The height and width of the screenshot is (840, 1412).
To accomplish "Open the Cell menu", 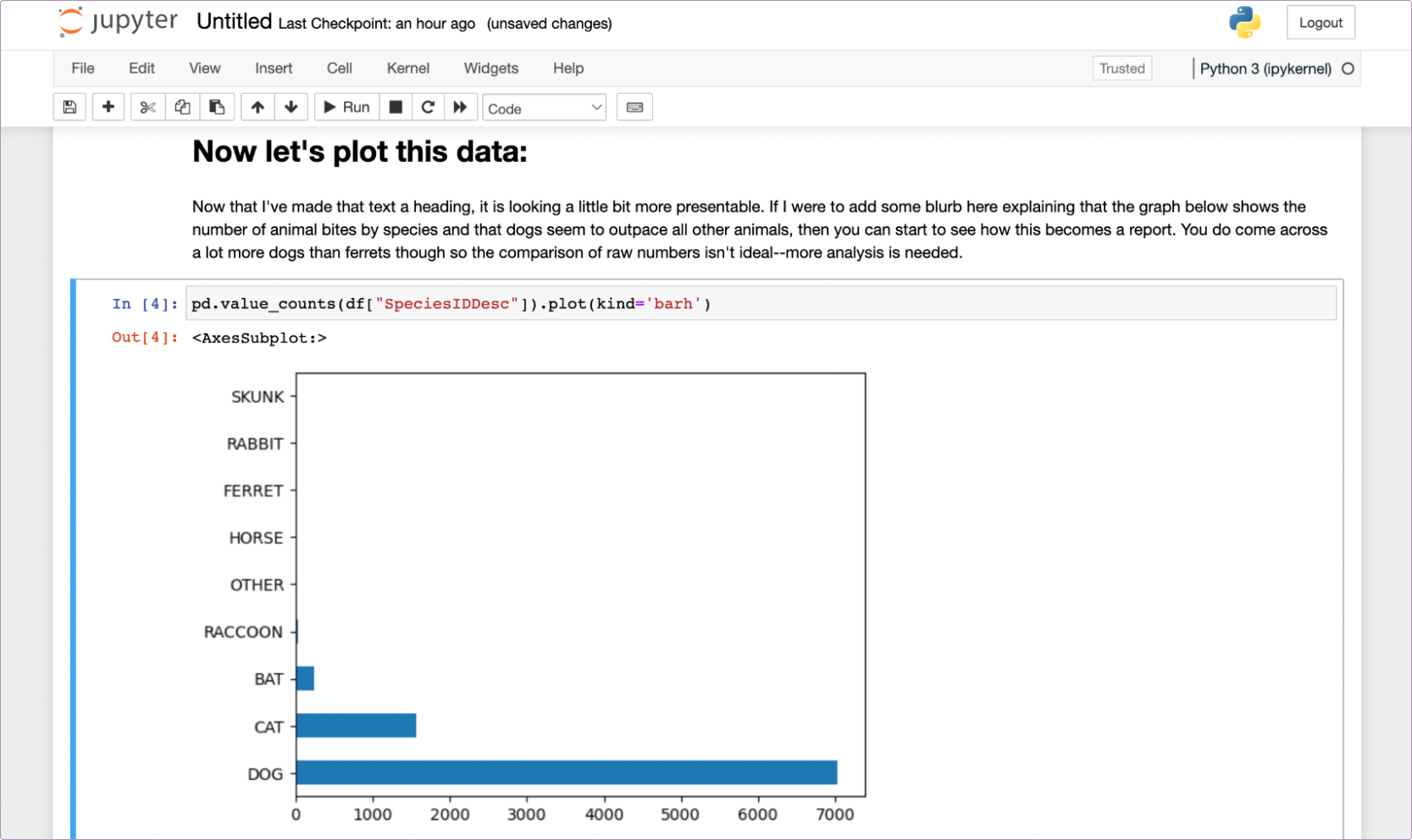I will [340, 69].
